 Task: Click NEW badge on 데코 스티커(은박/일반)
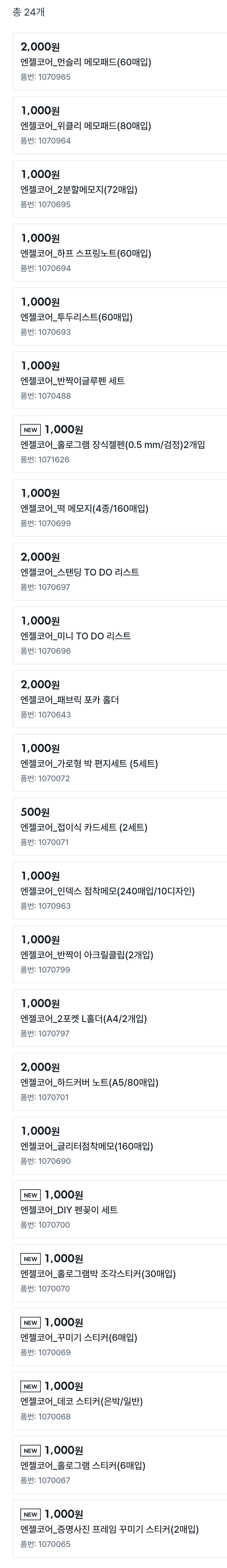[x=30, y=1386]
